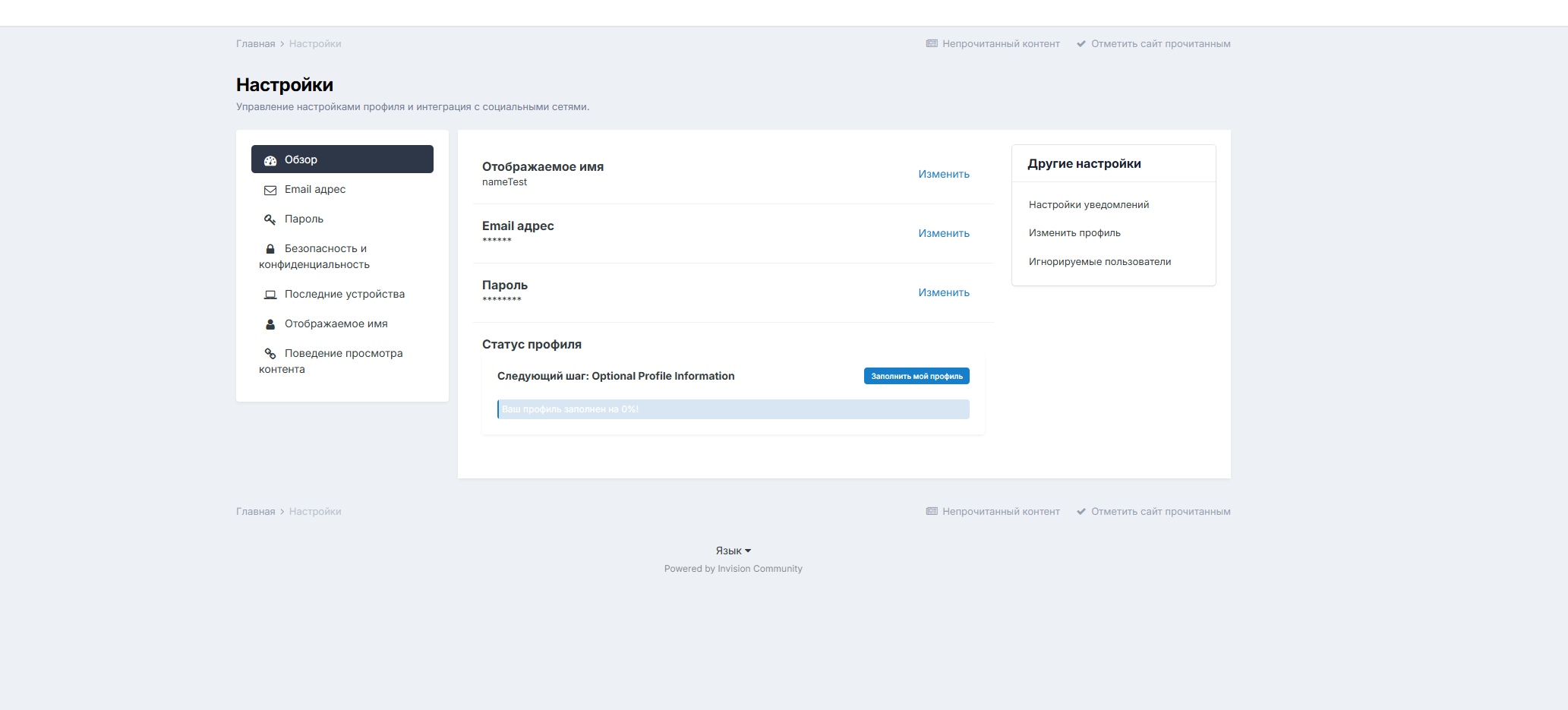This screenshot has height=710, width=1568.
Task: Open Непрочитанный контент in footer
Action: pyautogui.click(x=993, y=512)
